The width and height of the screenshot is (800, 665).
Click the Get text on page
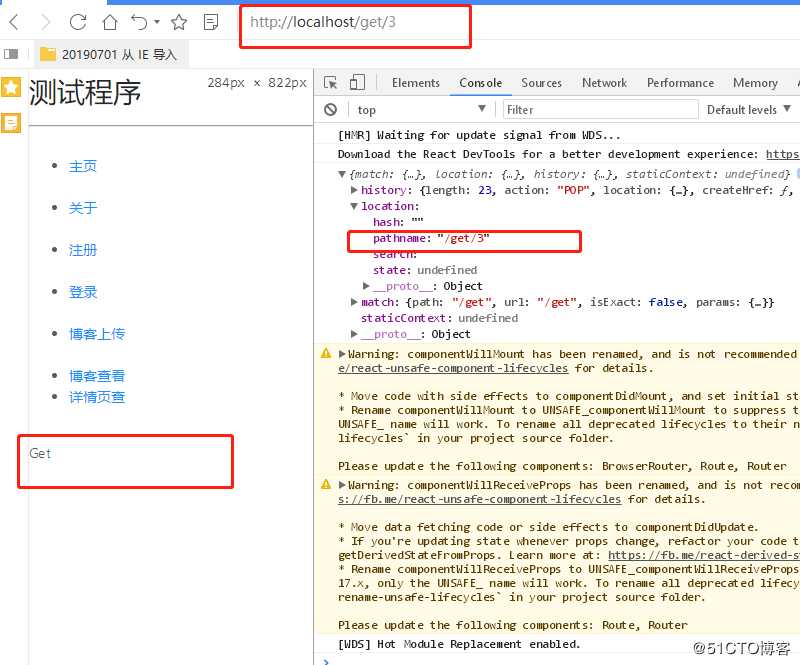[40, 453]
